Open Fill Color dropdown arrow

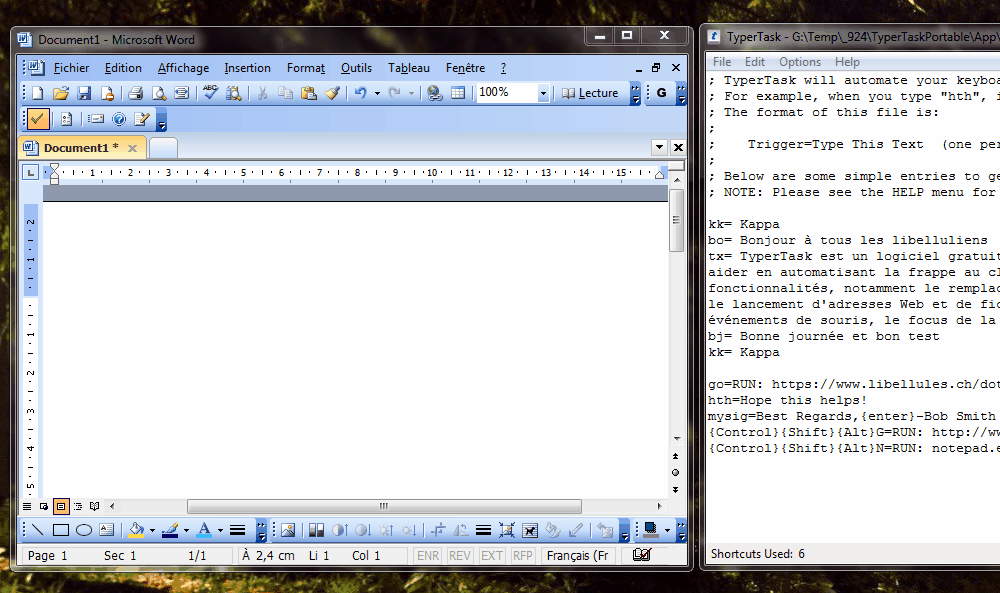[152, 530]
